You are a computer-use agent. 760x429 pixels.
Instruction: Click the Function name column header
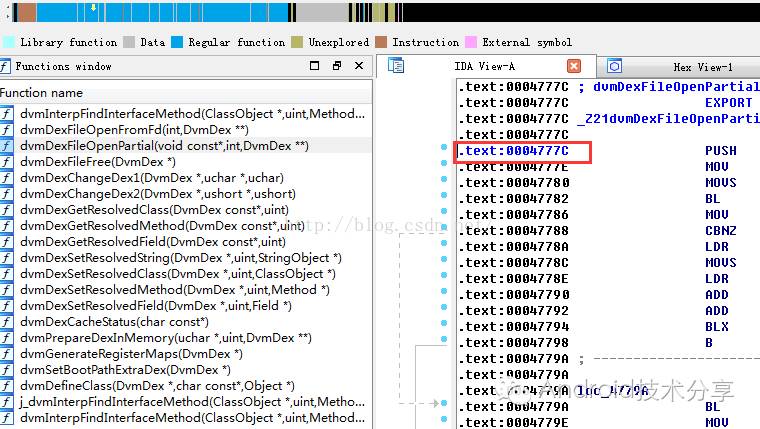pos(186,93)
